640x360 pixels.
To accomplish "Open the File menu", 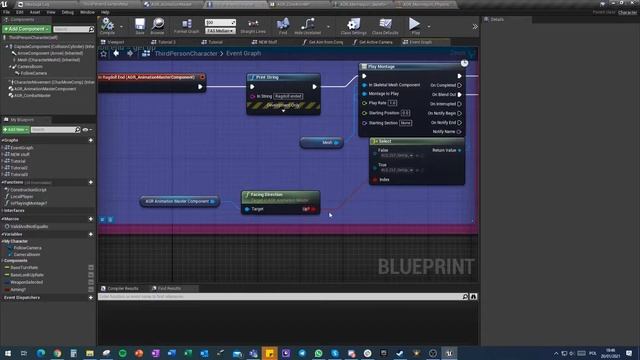I will (x=7, y=12).
